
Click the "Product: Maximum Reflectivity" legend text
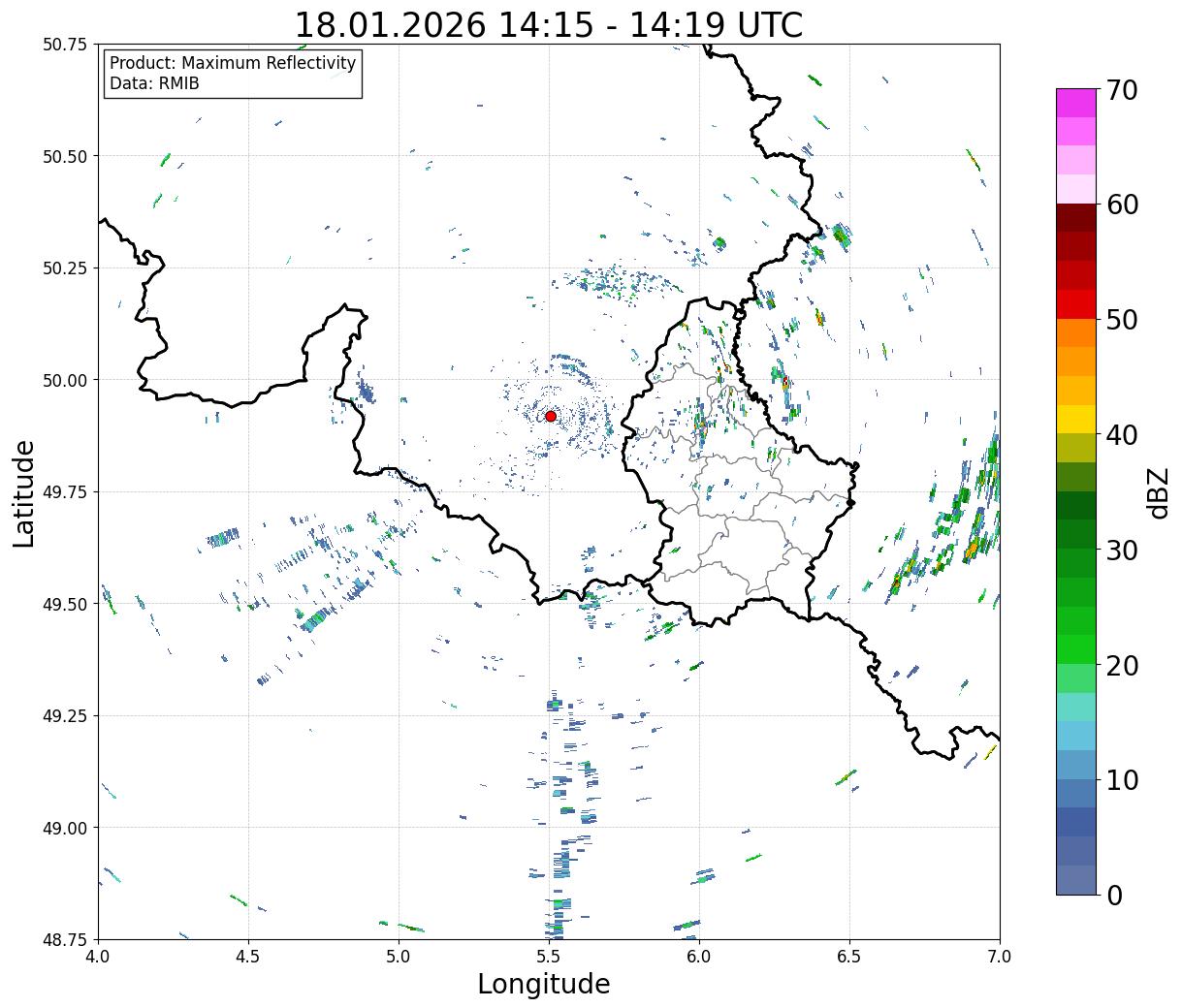point(233,63)
